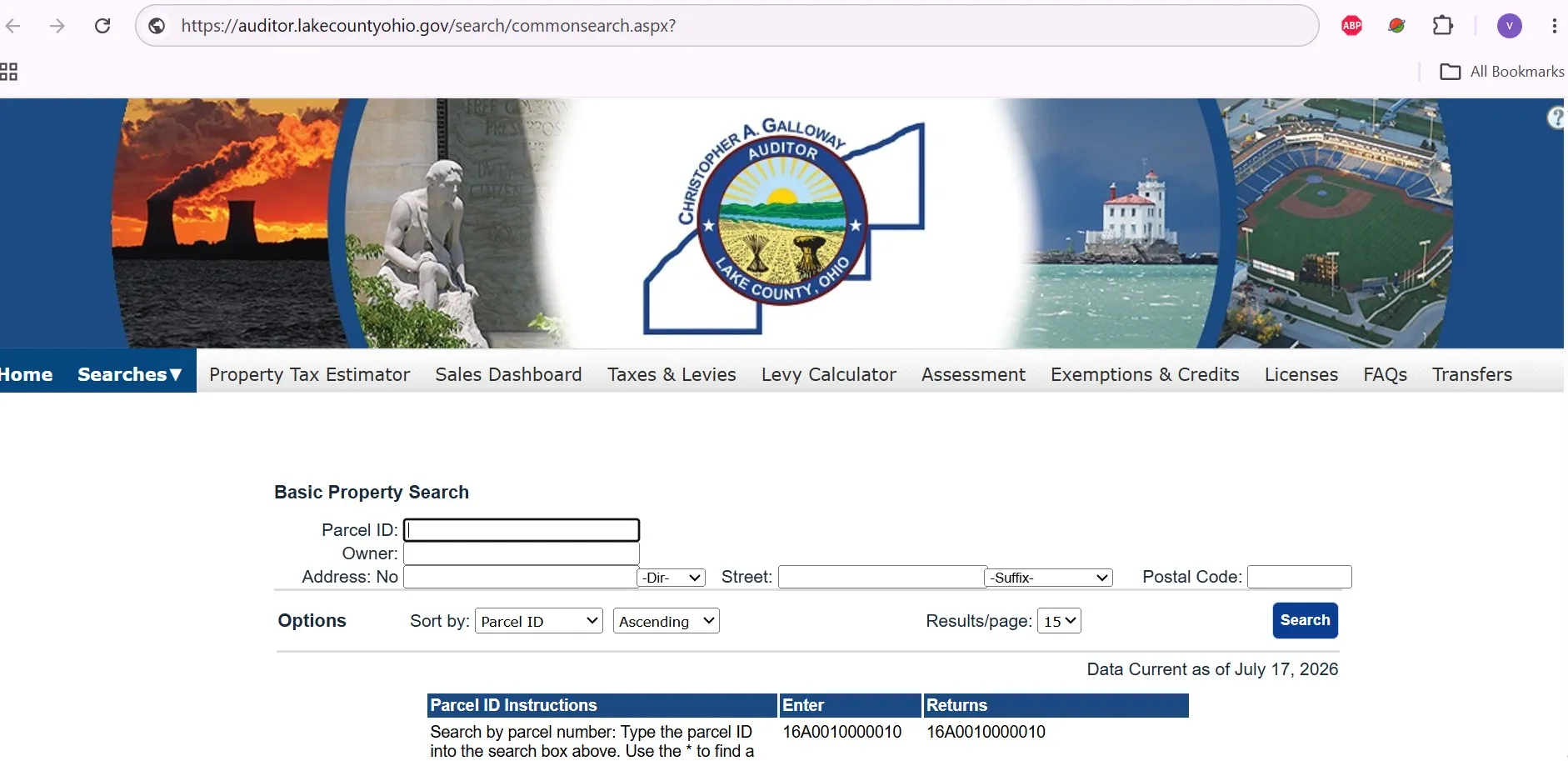
Task: Open the Levy Calculator
Action: point(829,374)
